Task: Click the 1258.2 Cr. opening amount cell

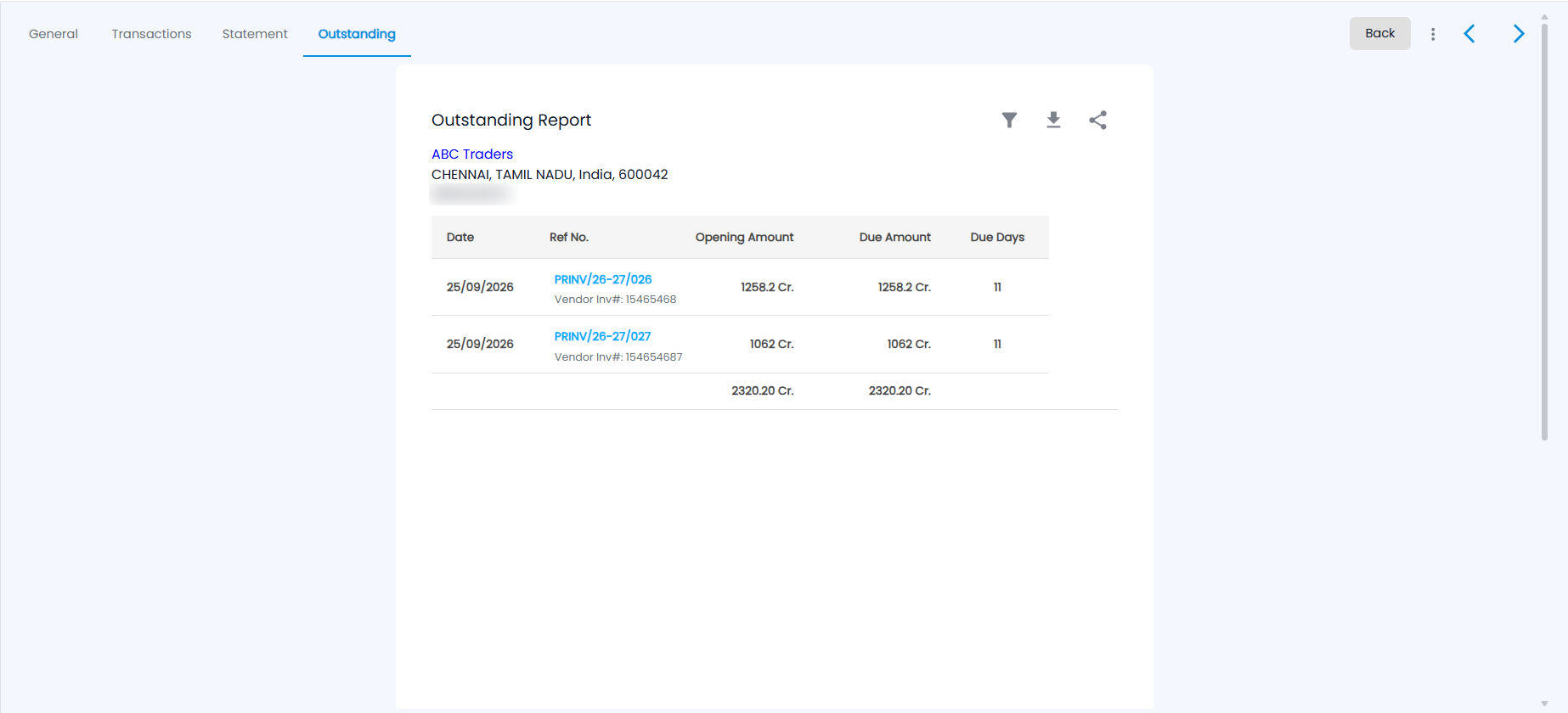Action: pyautogui.click(x=767, y=287)
